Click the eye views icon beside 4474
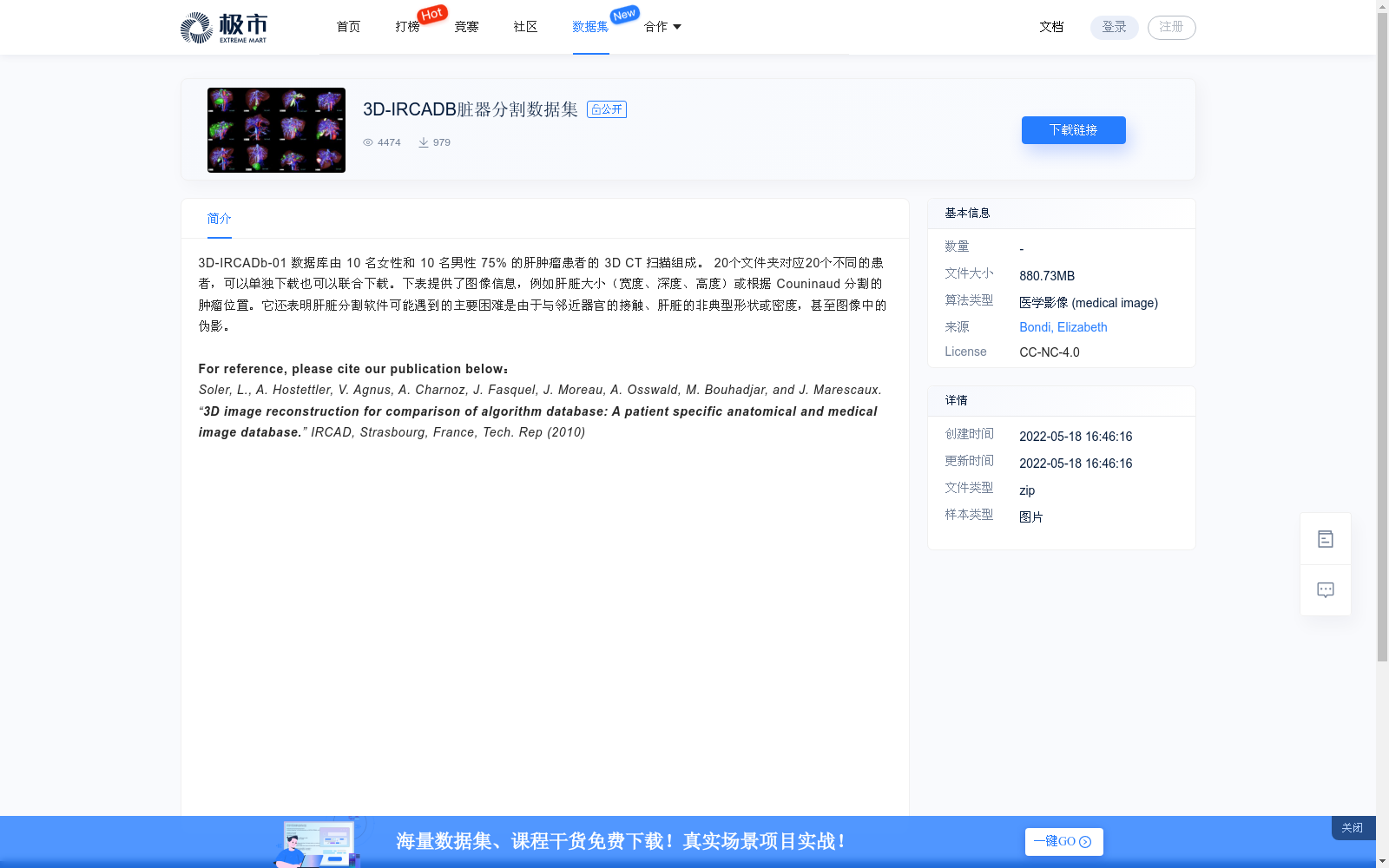Image resolution: width=1389 pixels, height=868 pixels. click(368, 142)
